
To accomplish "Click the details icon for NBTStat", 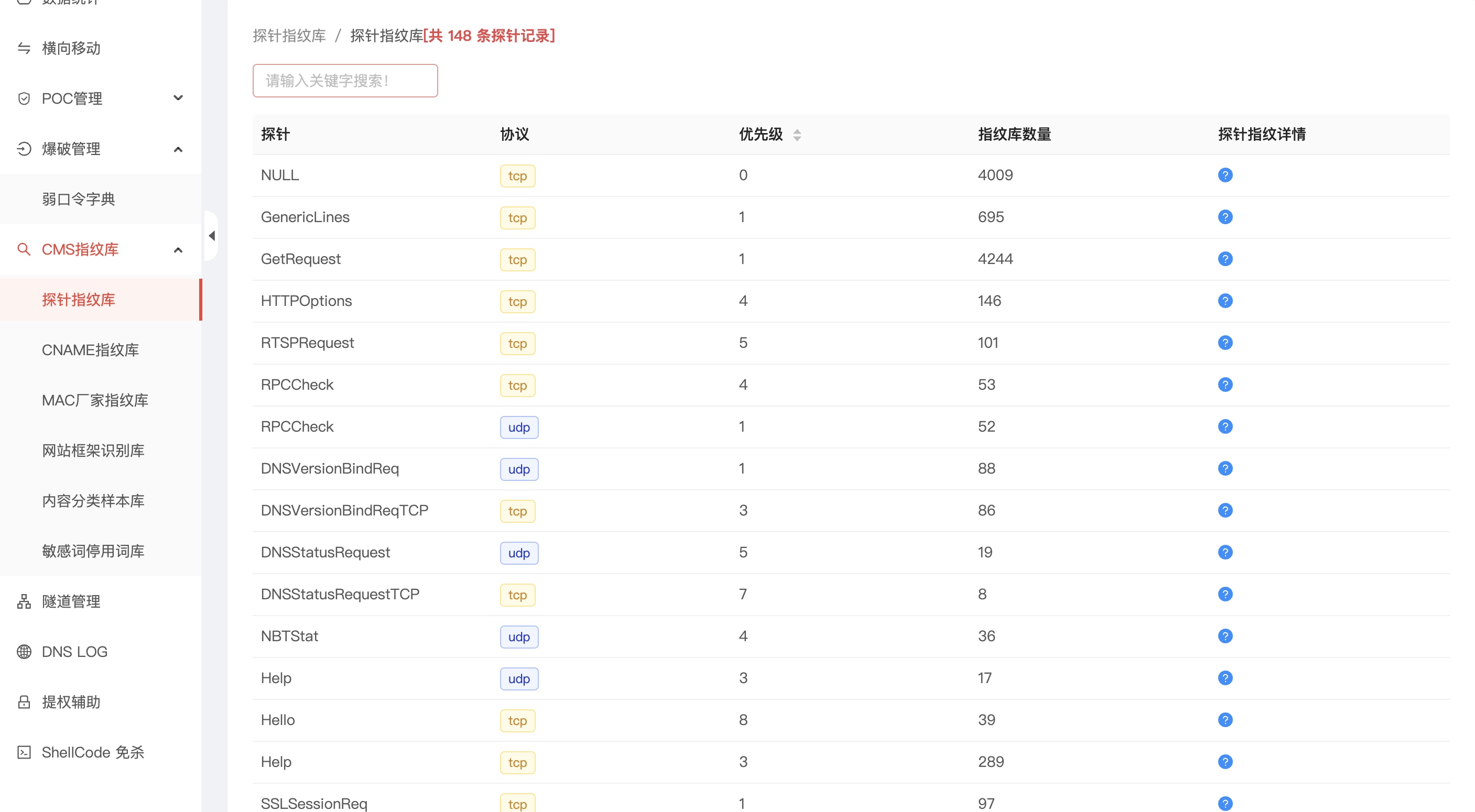I will (x=1225, y=637).
